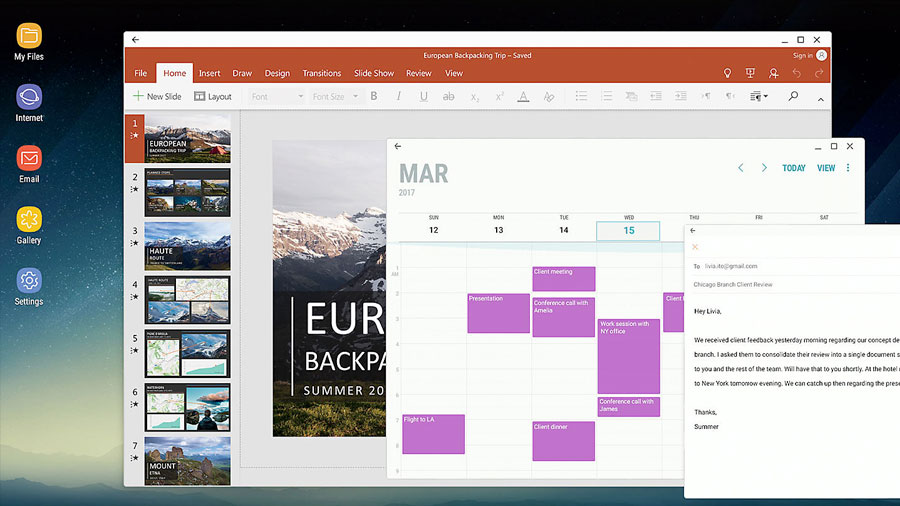Viewport: 900px width, 506px height.
Task: Click the lightbulb Tell Me icon
Action: tap(727, 73)
